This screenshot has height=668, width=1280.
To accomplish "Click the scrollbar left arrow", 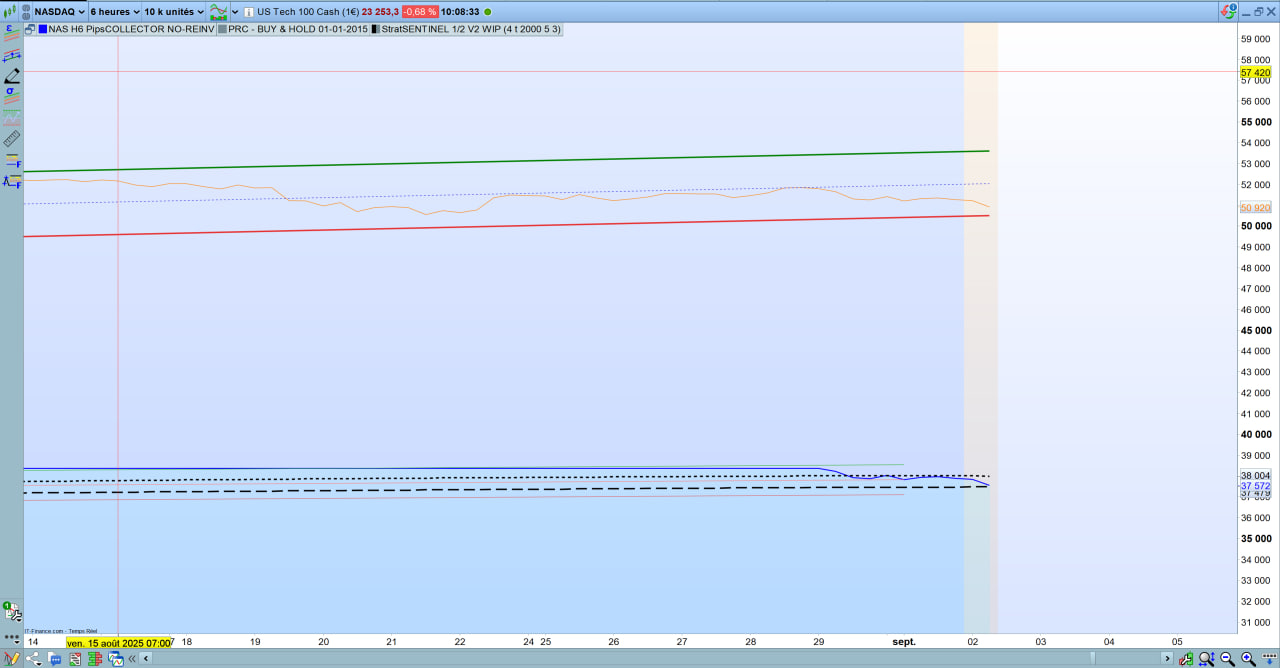I will tap(146, 659).
